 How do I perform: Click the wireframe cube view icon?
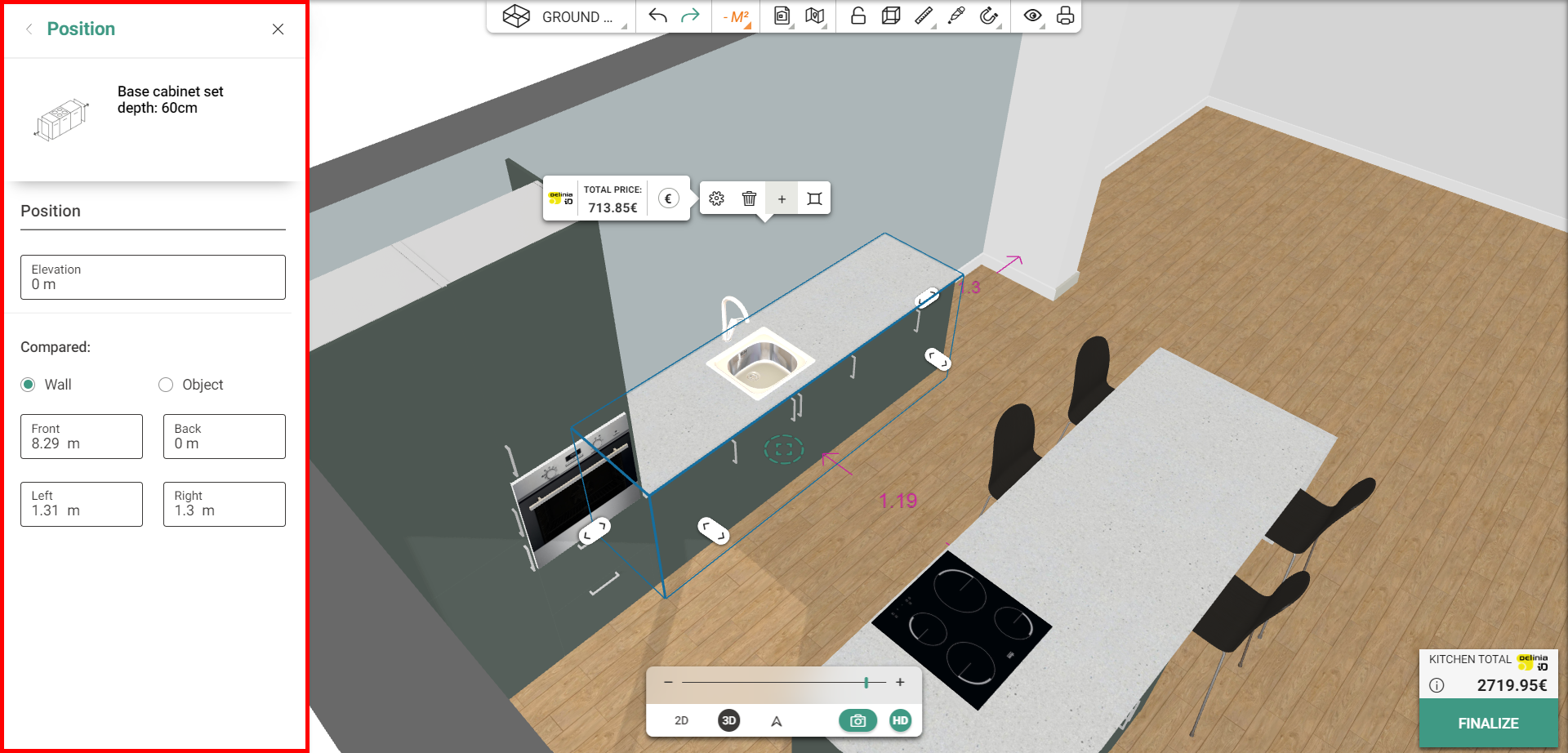(890, 16)
